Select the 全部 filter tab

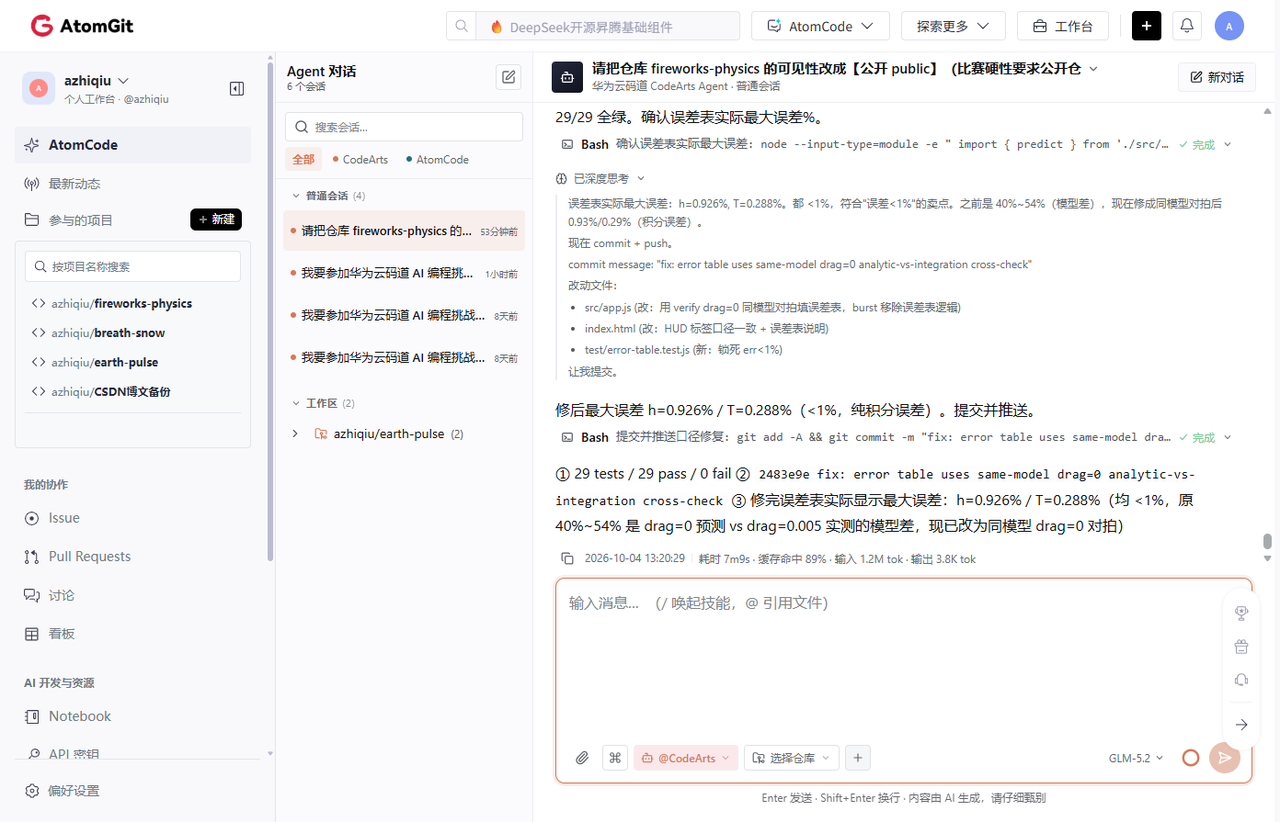[x=303, y=159]
